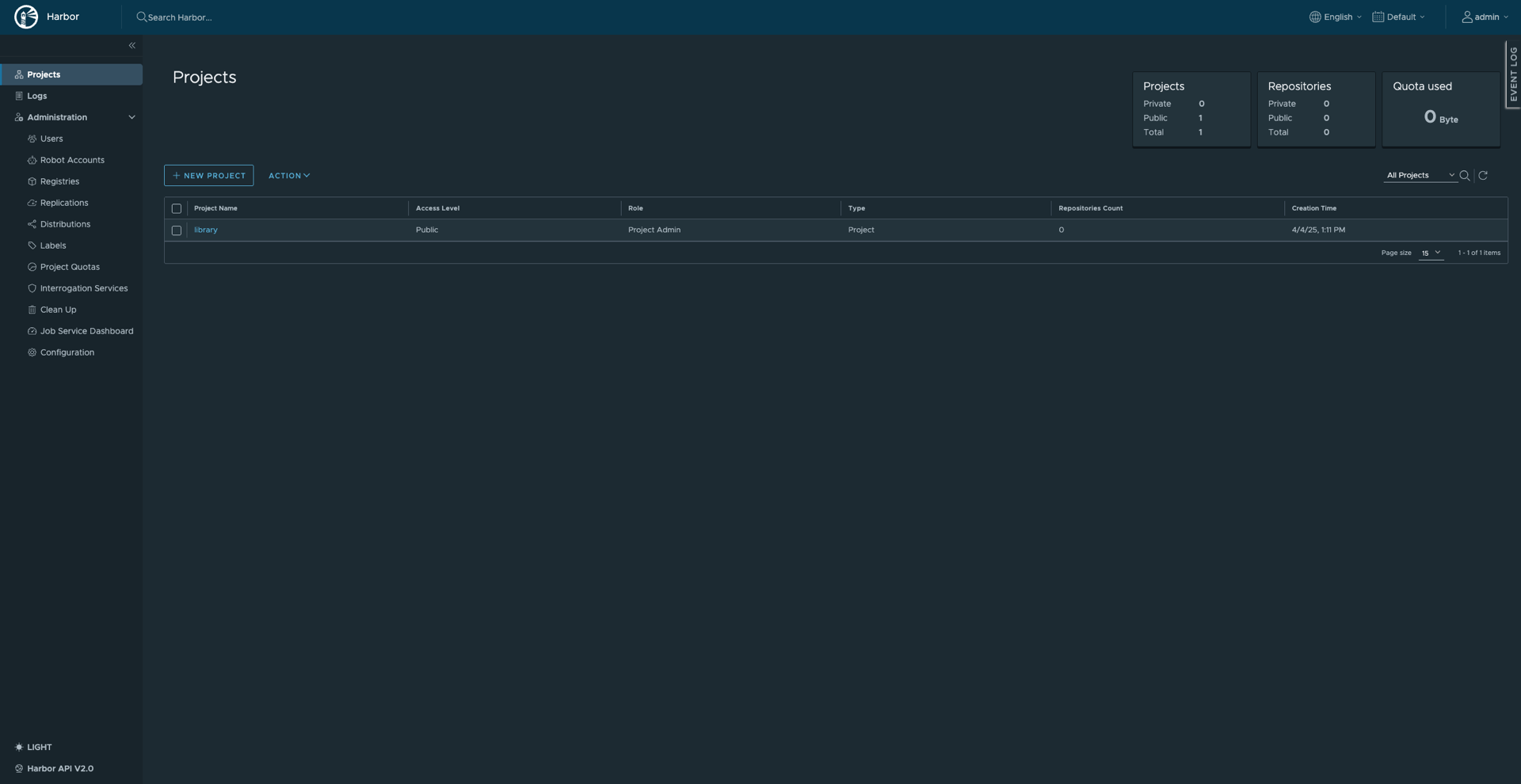Select the Robot Accounts sidebar icon
This screenshot has width=1521, height=784.
[x=32, y=160]
